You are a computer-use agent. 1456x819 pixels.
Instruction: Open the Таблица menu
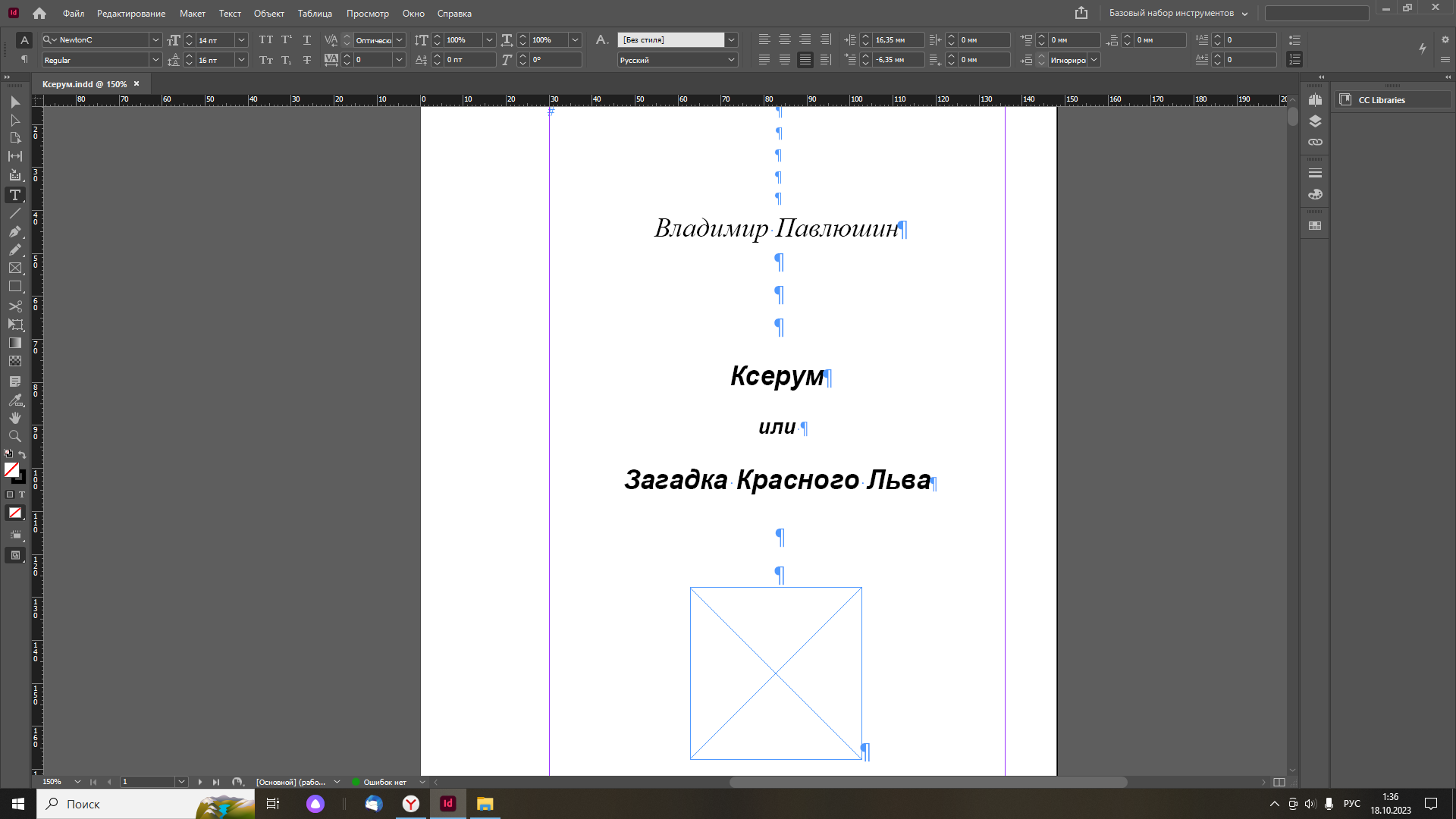tap(315, 14)
